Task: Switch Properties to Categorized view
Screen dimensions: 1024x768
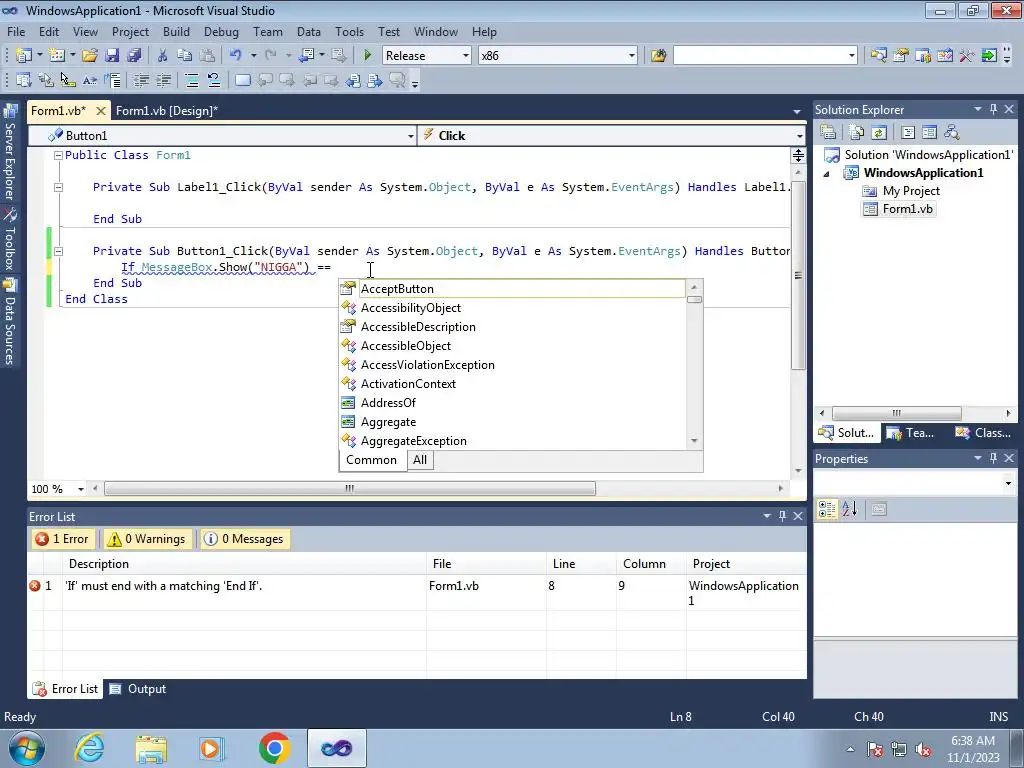Action: click(x=827, y=509)
